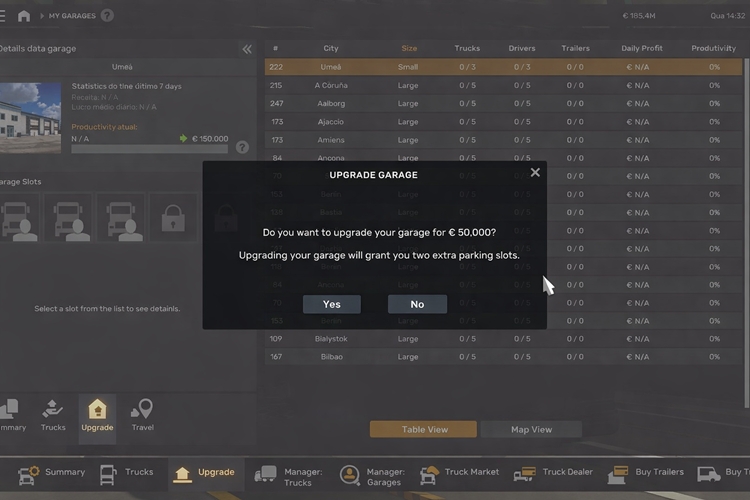
Task: Confirm garage upgrade with Yes button
Action: pyautogui.click(x=332, y=304)
